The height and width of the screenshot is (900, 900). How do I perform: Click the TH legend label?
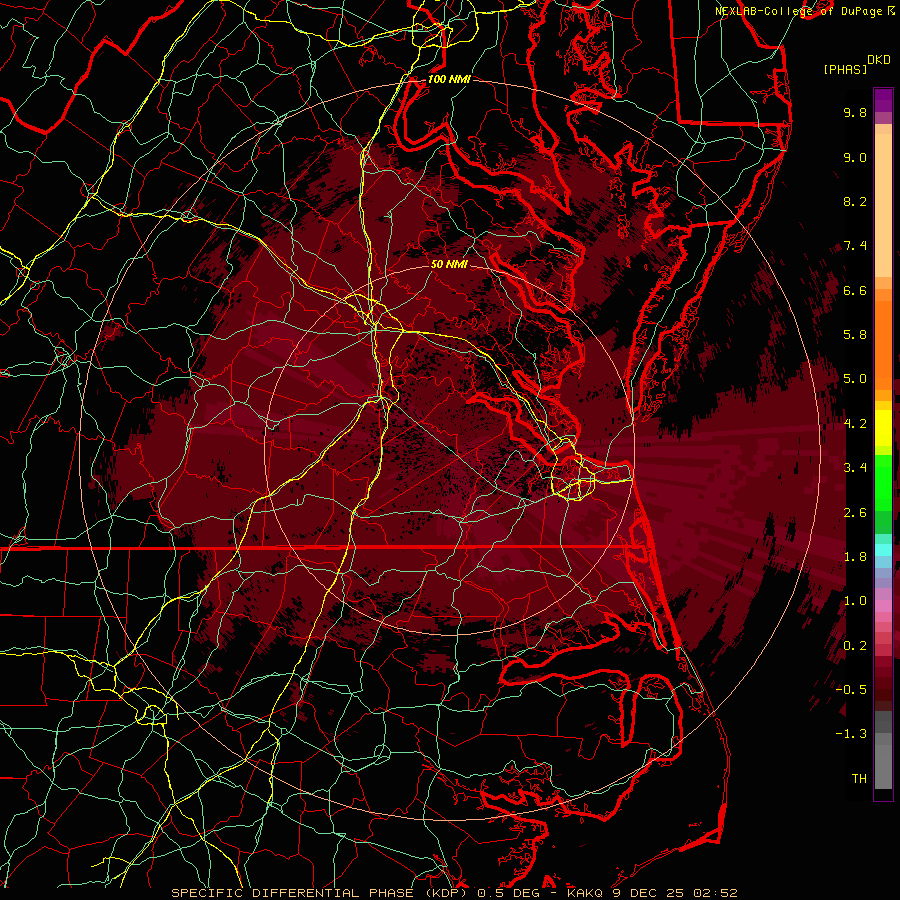859,779
